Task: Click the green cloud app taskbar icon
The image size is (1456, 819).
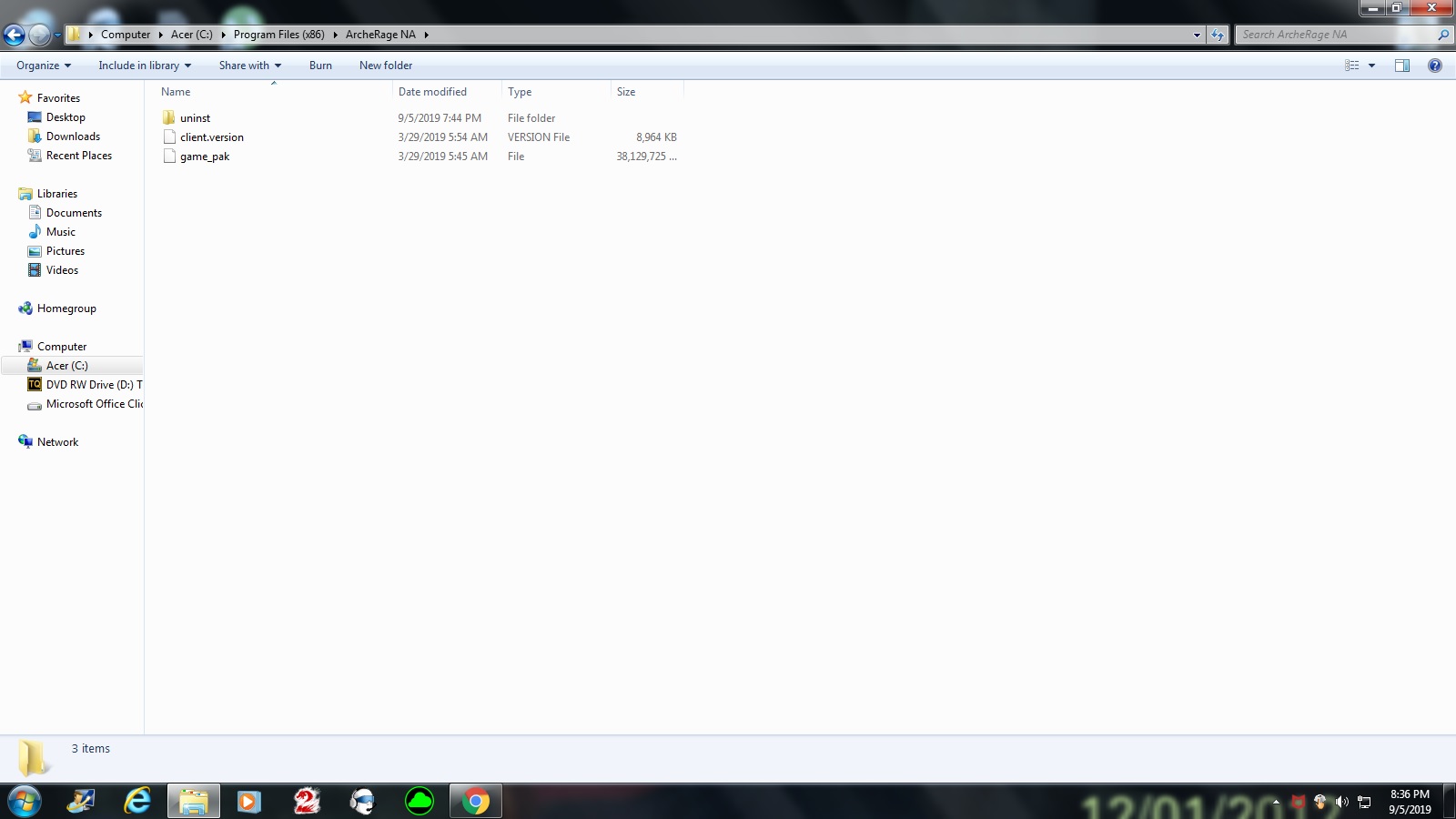Action: point(419,801)
